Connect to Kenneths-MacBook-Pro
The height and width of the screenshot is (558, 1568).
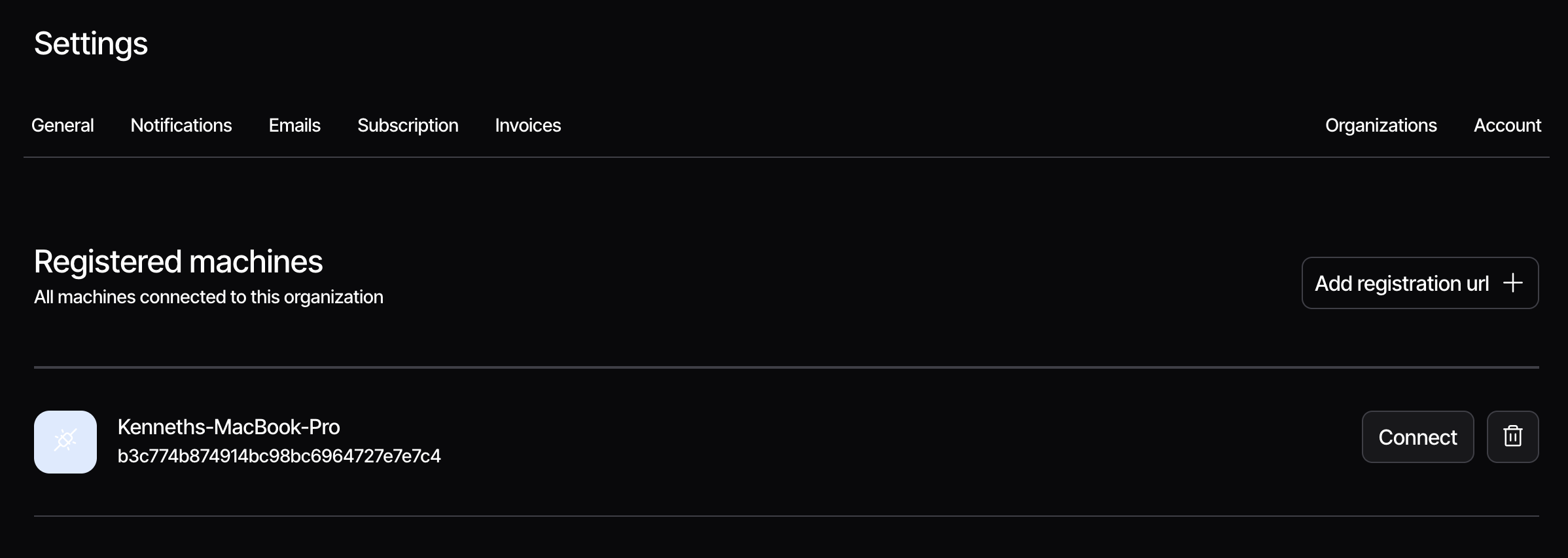pyautogui.click(x=1417, y=437)
